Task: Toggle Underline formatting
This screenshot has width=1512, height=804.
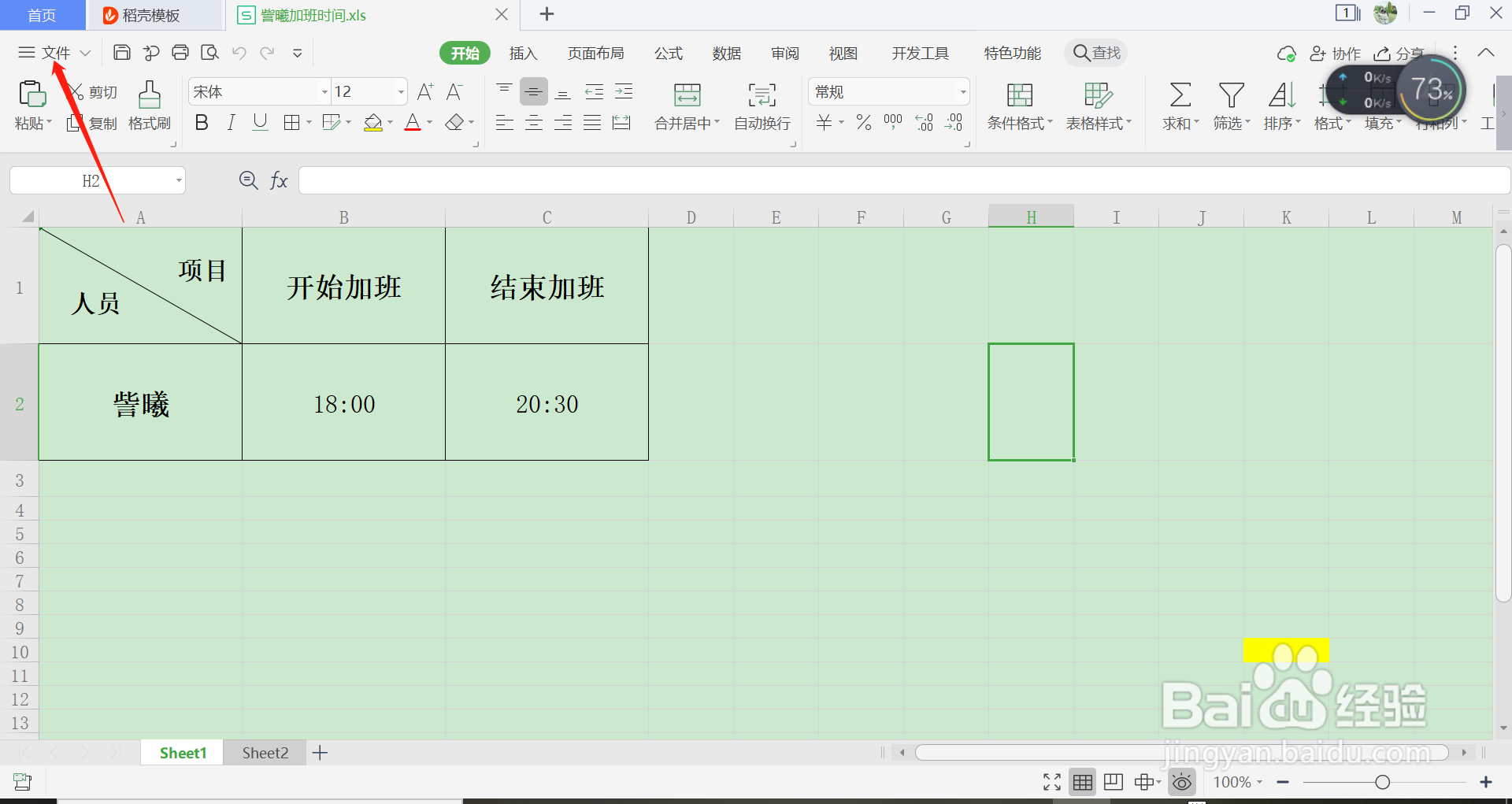Action: pos(260,123)
